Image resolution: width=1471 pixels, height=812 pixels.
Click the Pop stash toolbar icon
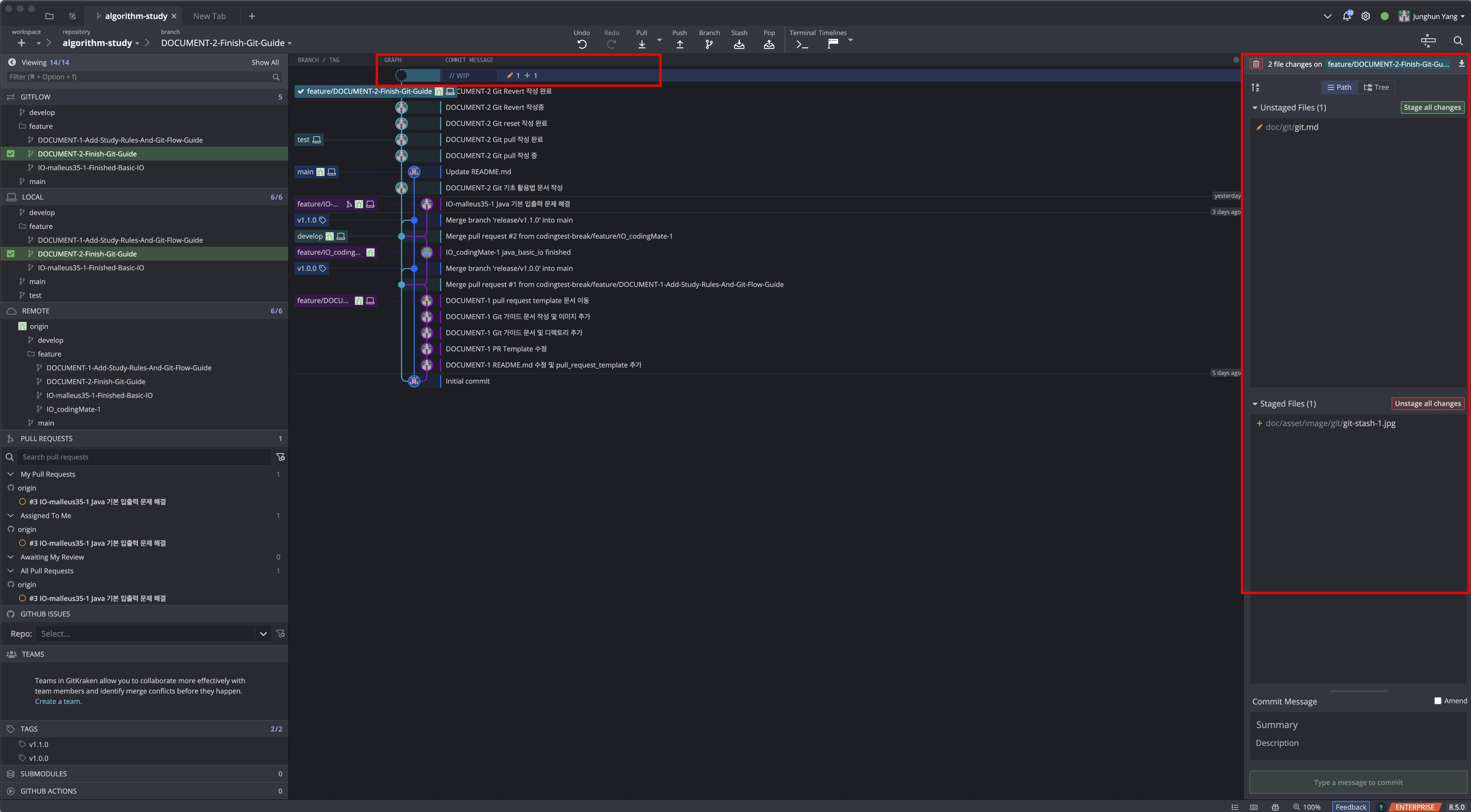click(769, 44)
